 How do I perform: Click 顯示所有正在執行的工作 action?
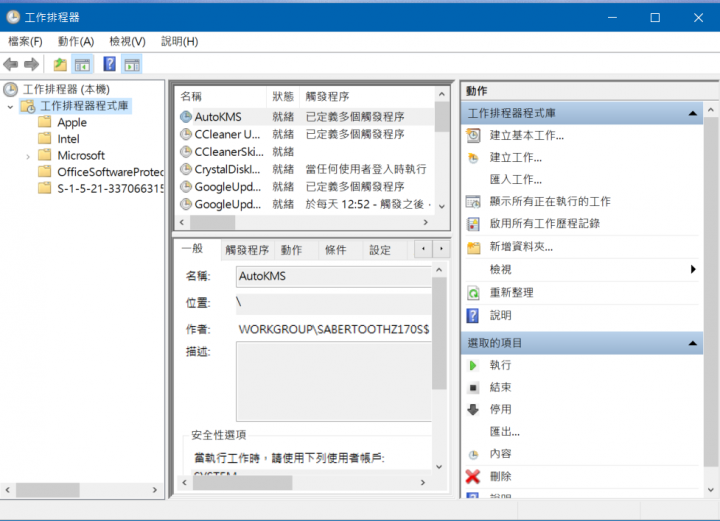pyautogui.click(x=550, y=202)
